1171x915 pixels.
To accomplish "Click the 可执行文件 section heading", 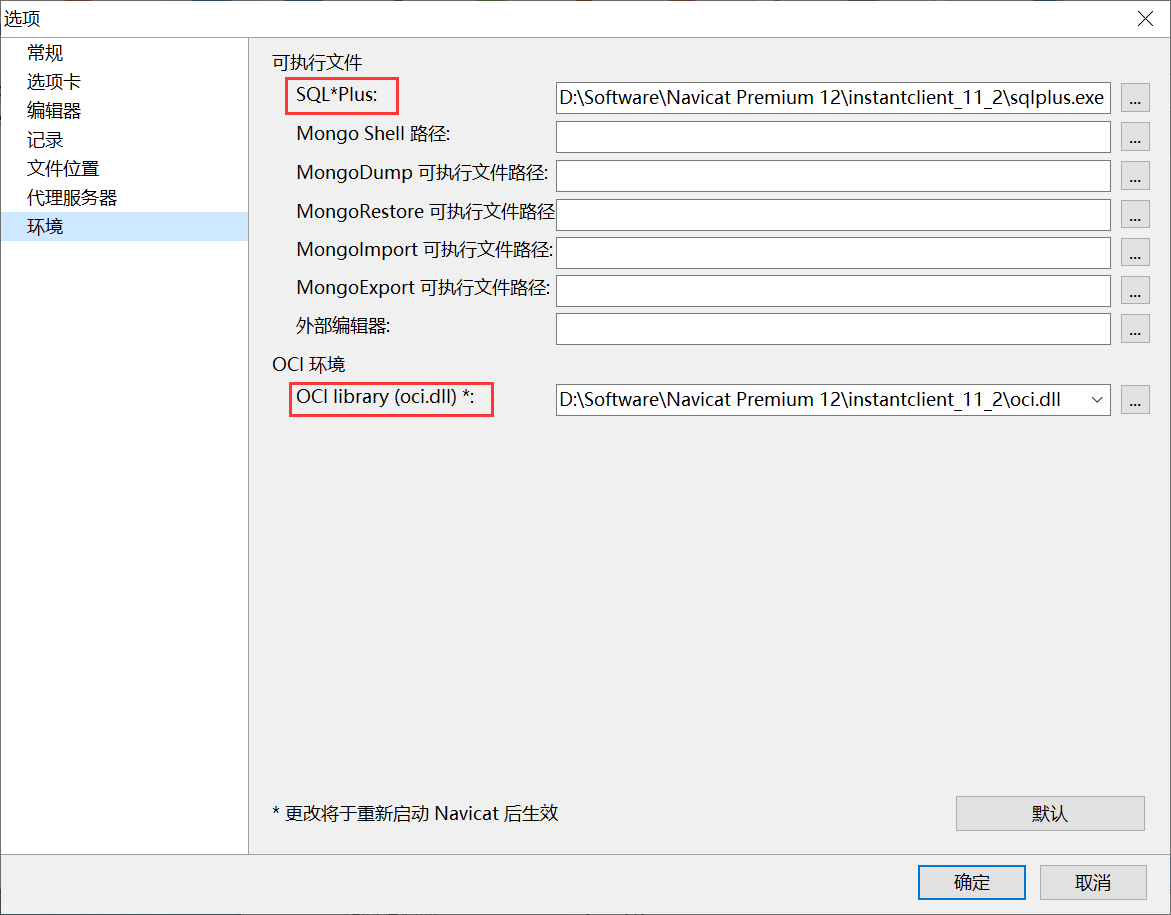I will tap(317, 63).
